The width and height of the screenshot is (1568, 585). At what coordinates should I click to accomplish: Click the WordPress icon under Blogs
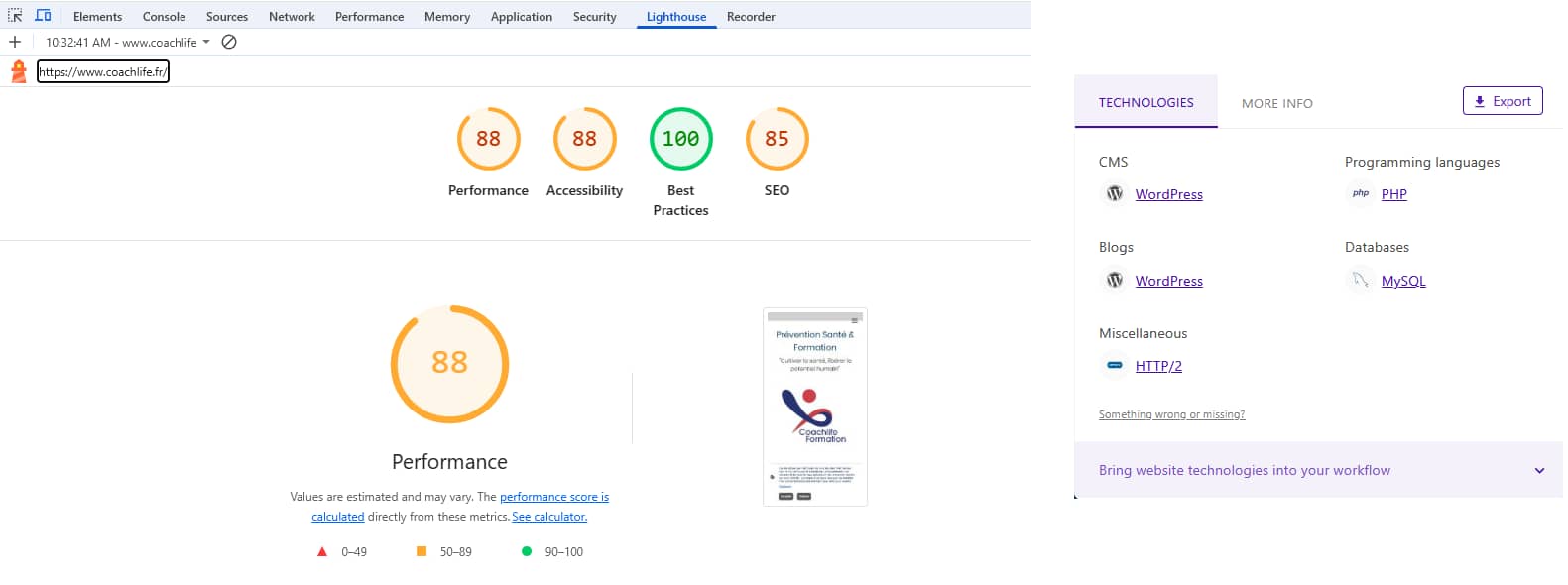(x=1115, y=280)
